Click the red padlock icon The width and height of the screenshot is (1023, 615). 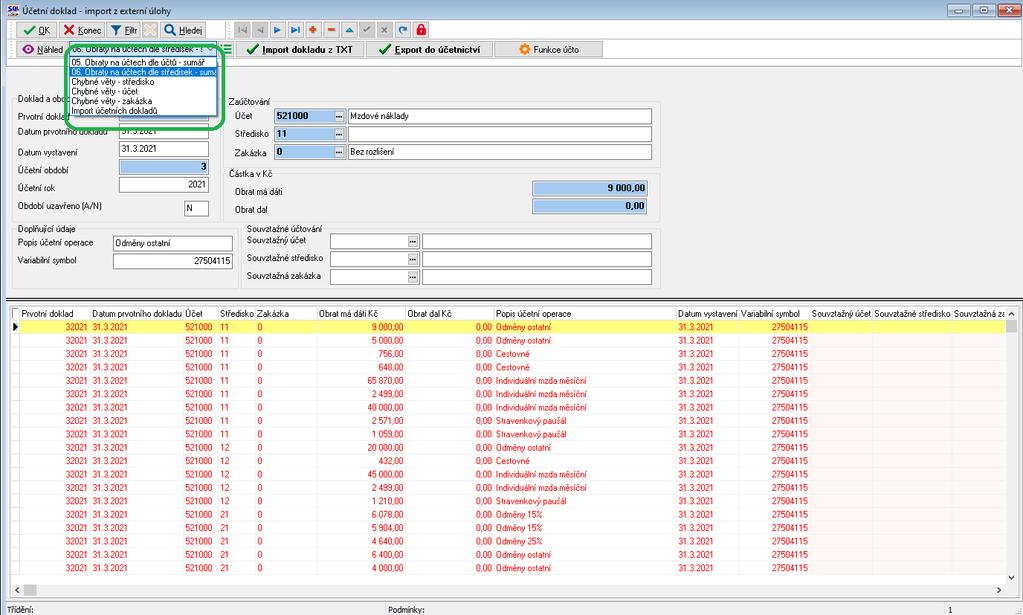click(x=421, y=30)
